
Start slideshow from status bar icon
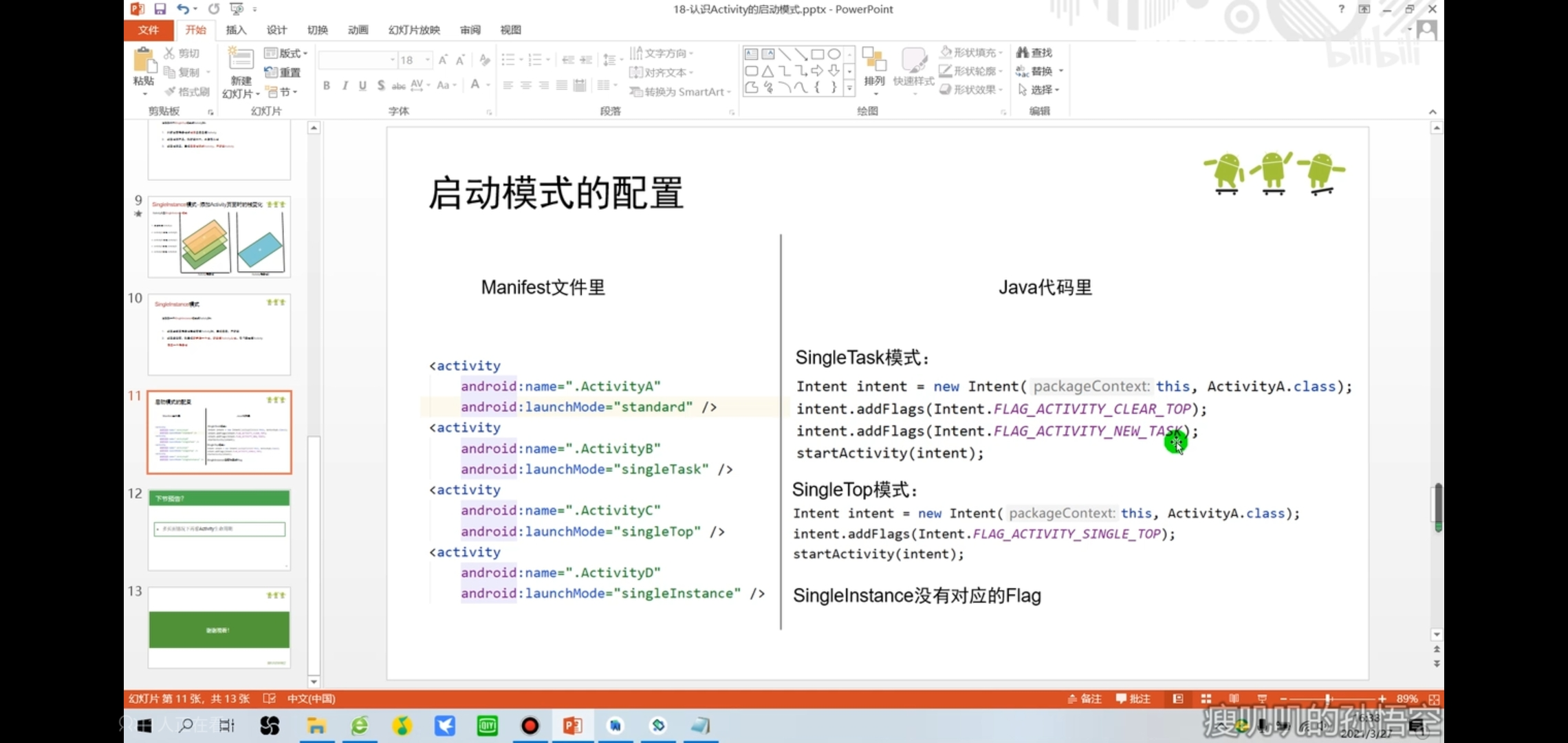pyautogui.click(x=1262, y=699)
